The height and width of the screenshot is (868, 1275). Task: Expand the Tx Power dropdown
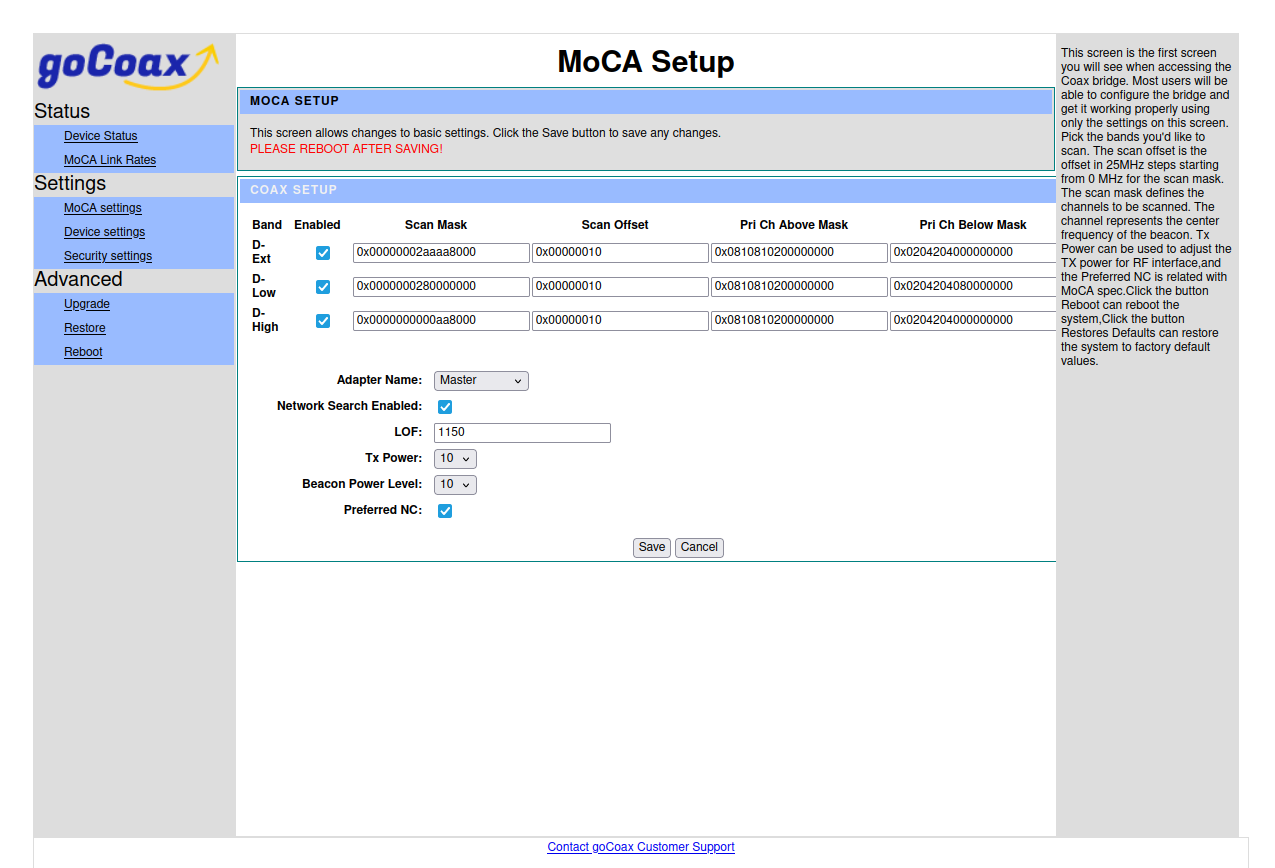pos(455,458)
